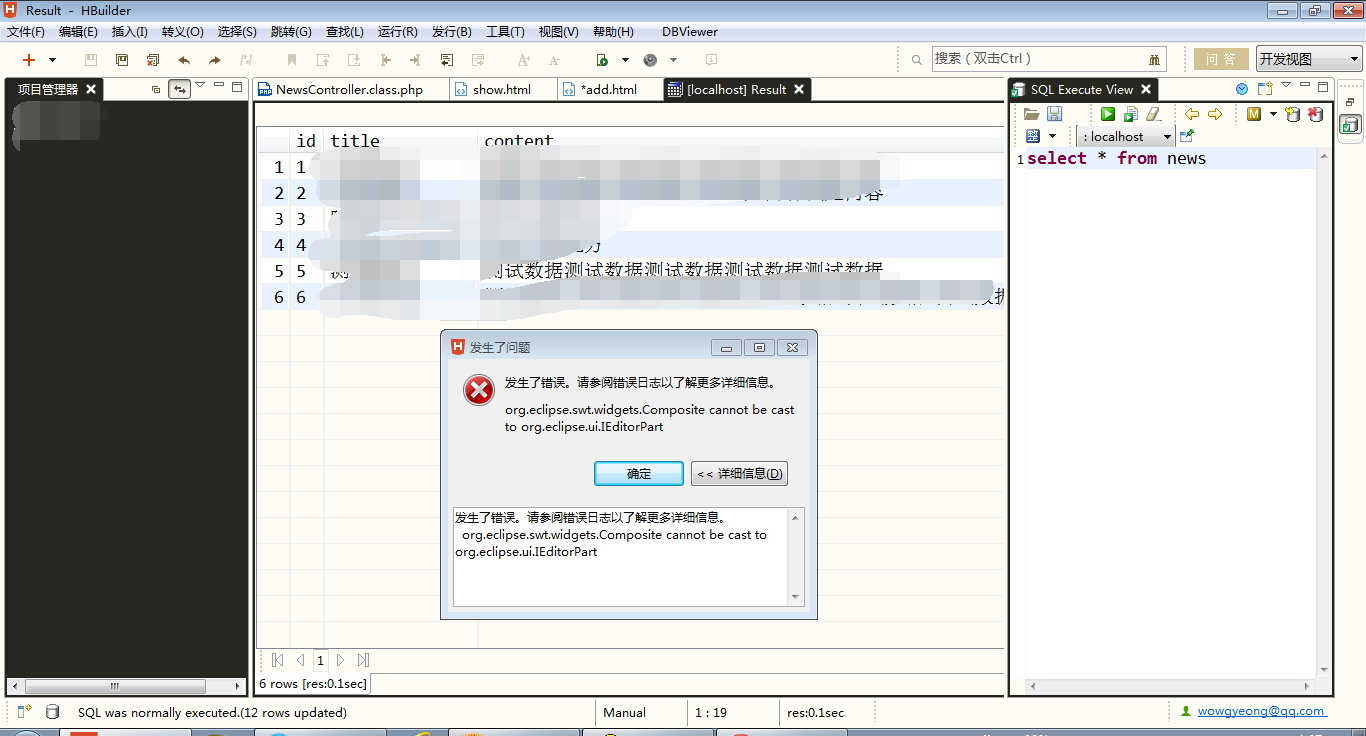Open the 开发视图 perspective dropdown
1366x736 pixels.
click(x=1309, y=59)
